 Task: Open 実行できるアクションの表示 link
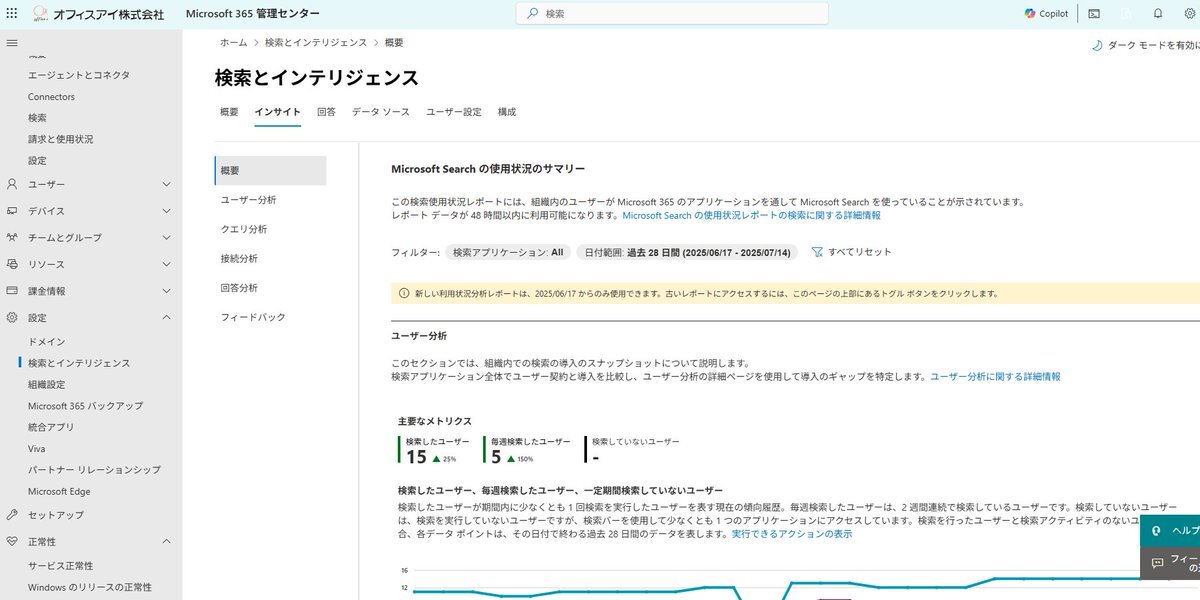pos(792,534)
